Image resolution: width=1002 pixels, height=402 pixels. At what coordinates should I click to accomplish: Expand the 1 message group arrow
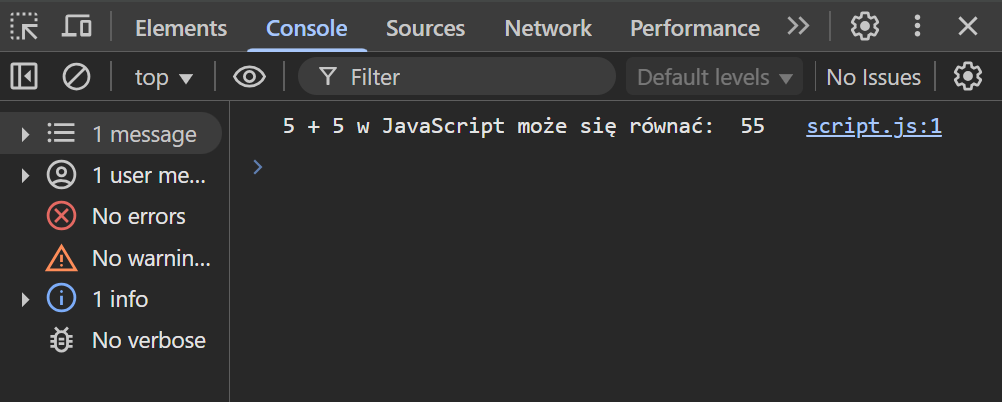tap(25, 134)
